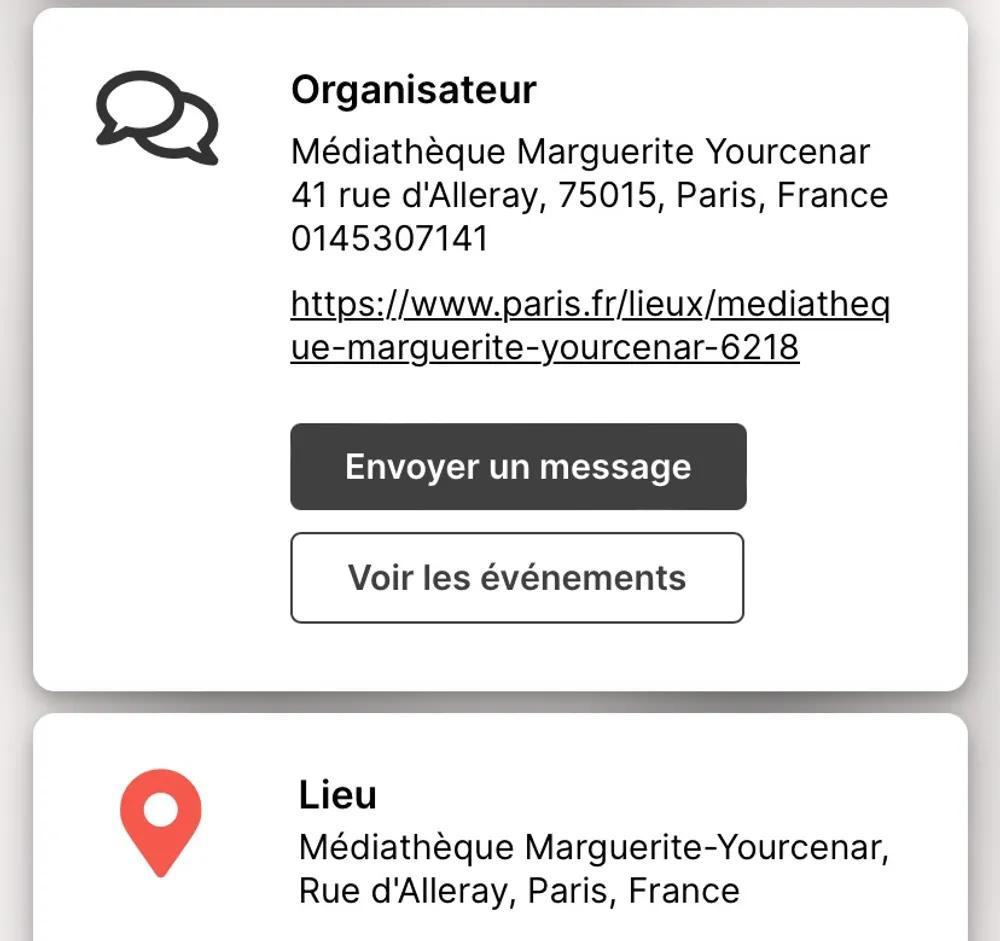Screen dimensions: 1000x941
Task: Follow the link ending yourcenar-6218
Action: (x=545, y=347)
